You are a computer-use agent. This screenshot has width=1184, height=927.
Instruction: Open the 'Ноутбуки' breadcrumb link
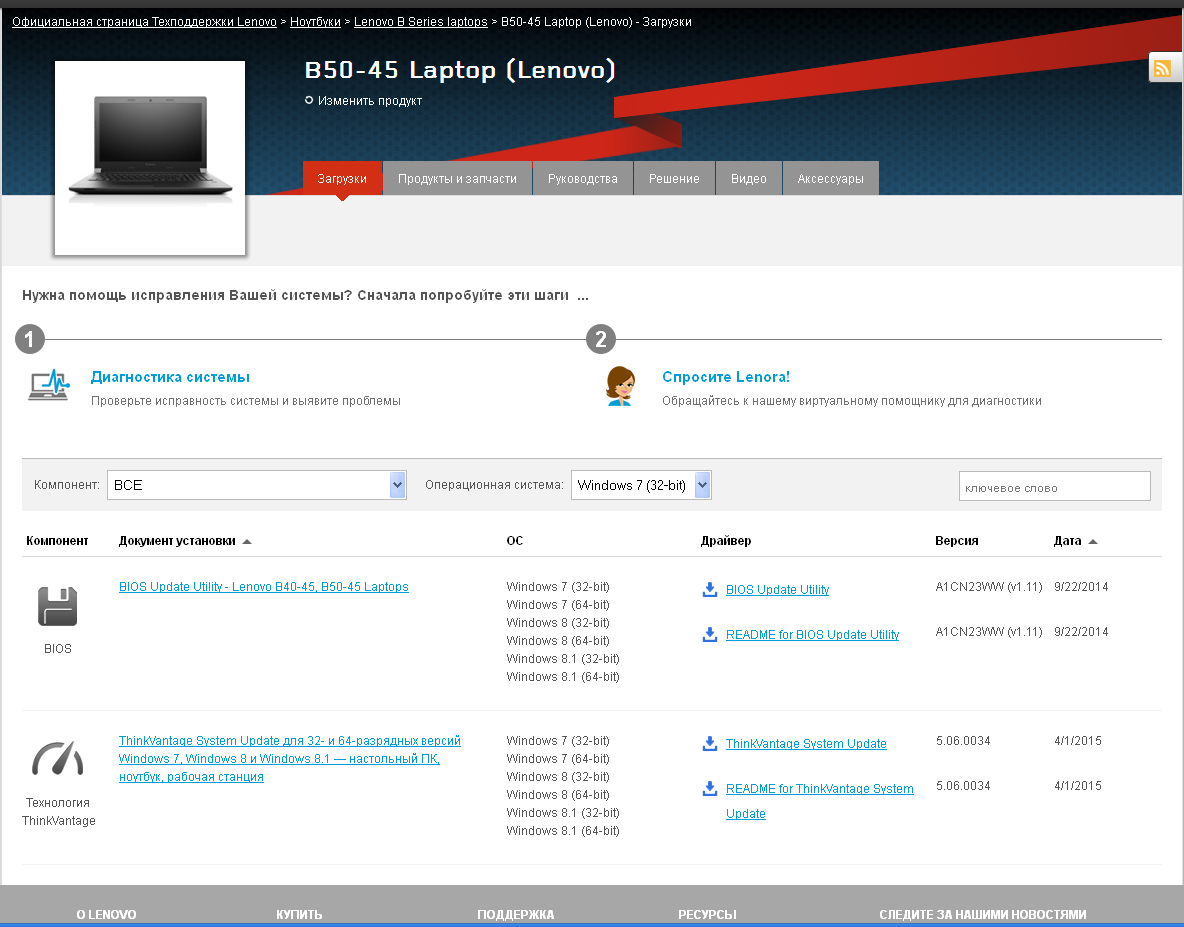(x=316, y=22)
